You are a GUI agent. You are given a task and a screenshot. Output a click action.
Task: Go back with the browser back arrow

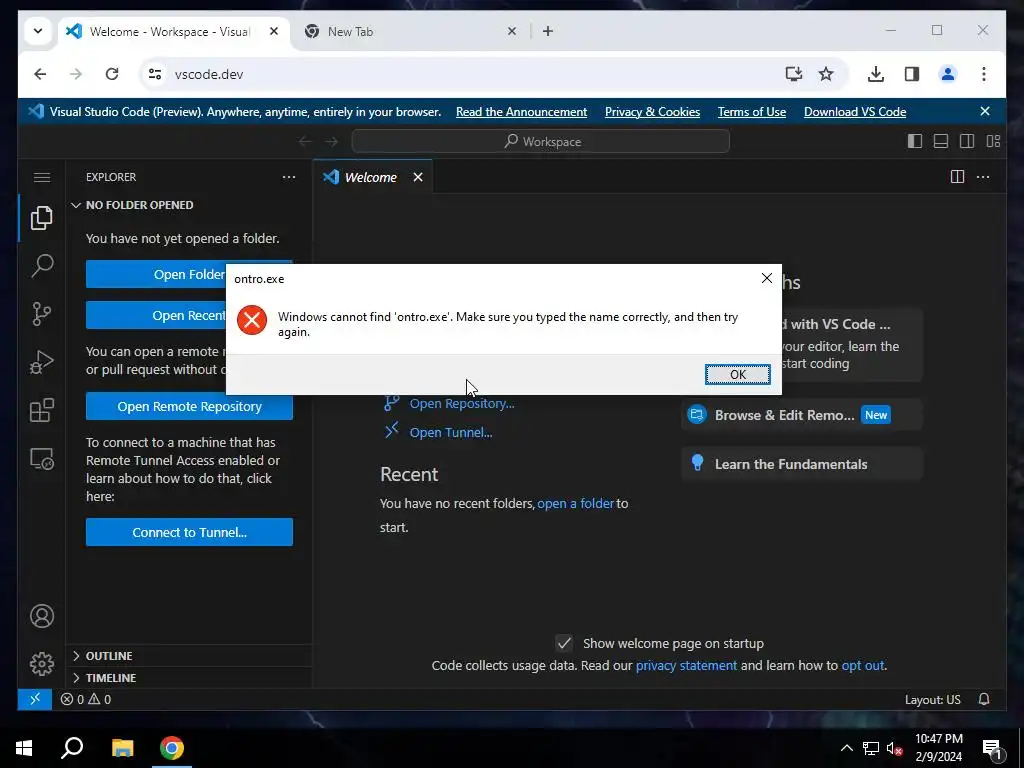[x=40, y=74]
